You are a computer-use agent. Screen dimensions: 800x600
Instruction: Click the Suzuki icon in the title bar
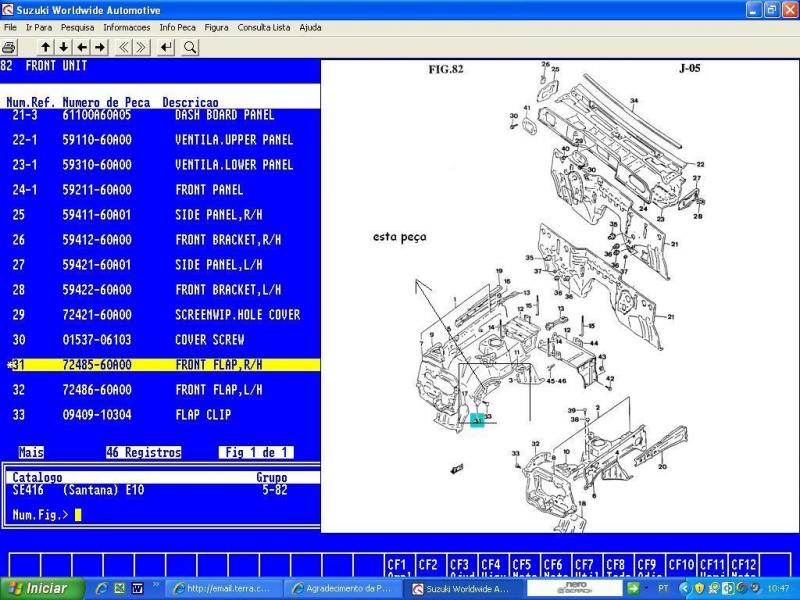point(8,10)
